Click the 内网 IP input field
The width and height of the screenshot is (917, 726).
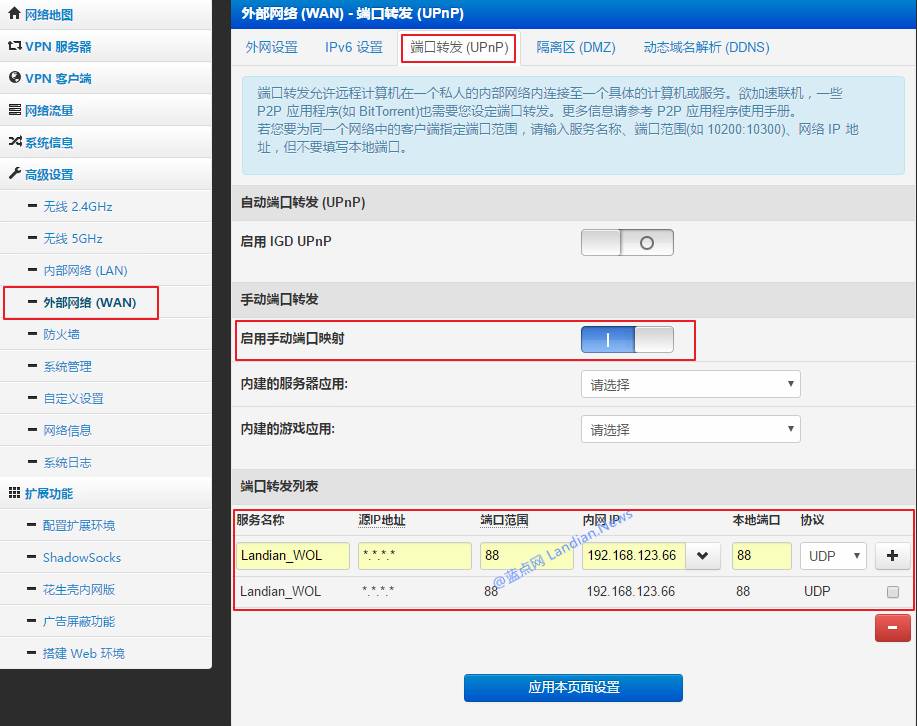634,555
